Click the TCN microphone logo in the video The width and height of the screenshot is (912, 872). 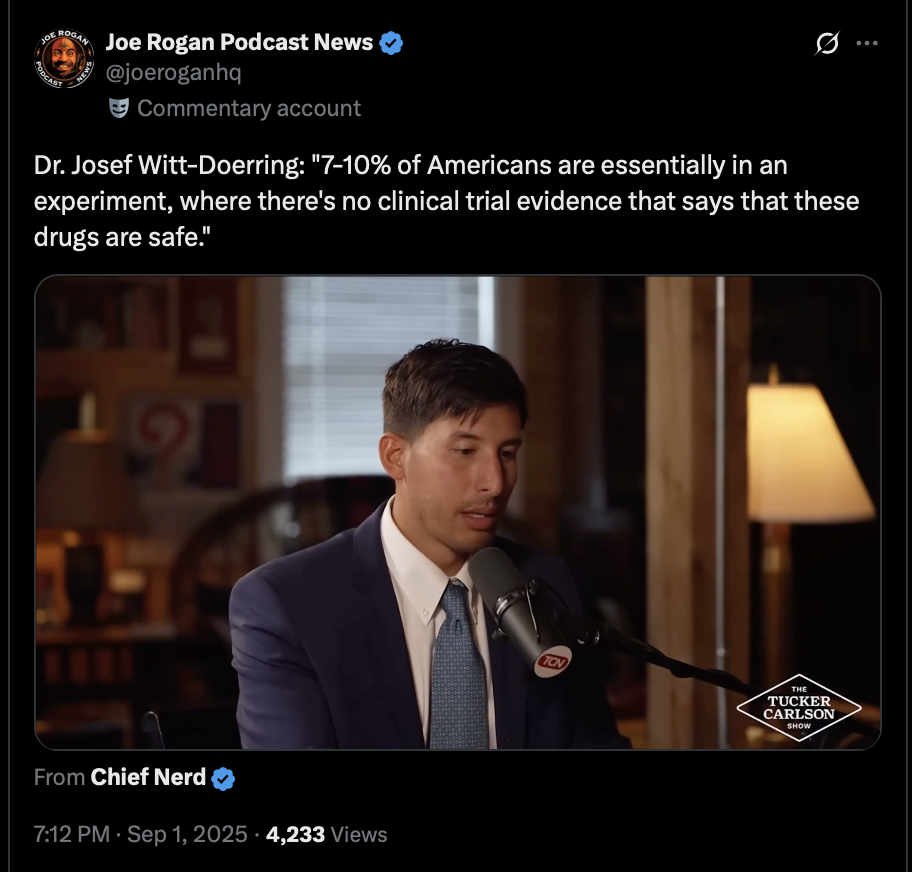[553, 661]
